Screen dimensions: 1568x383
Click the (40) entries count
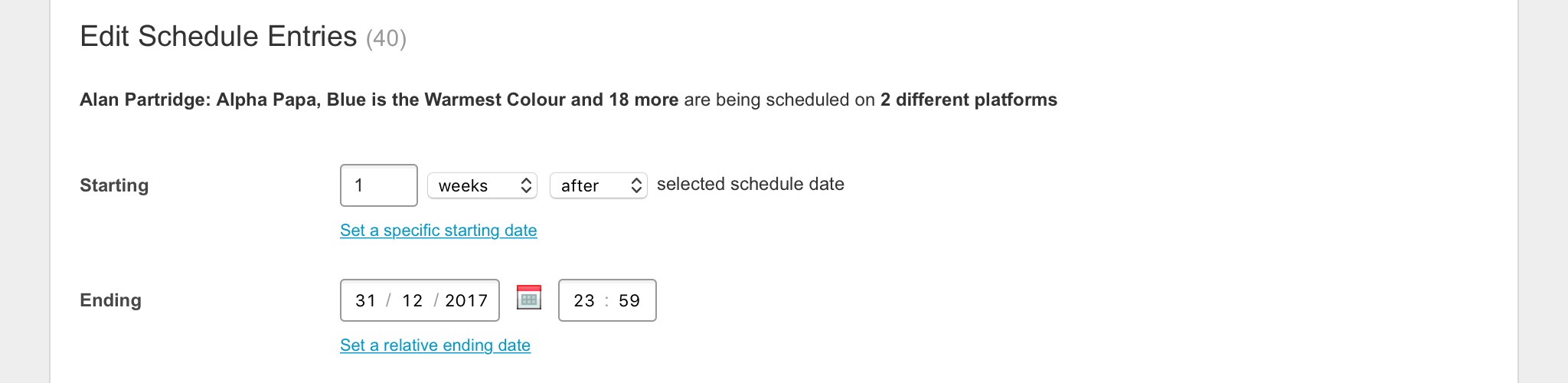pos(386,38)
